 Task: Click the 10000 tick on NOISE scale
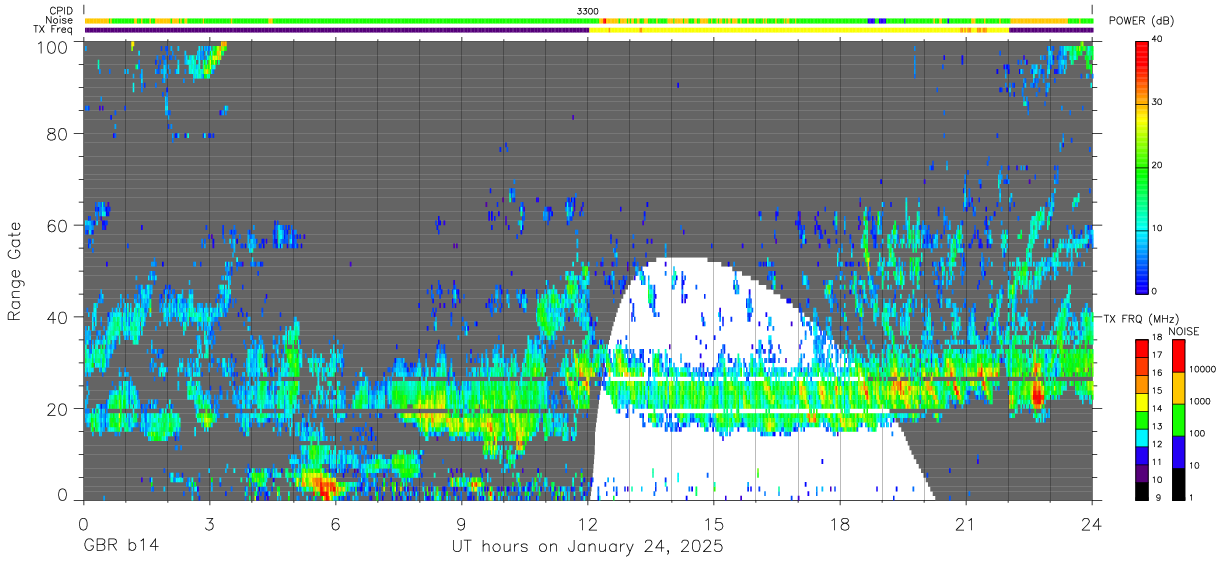tap(1203, 370)
